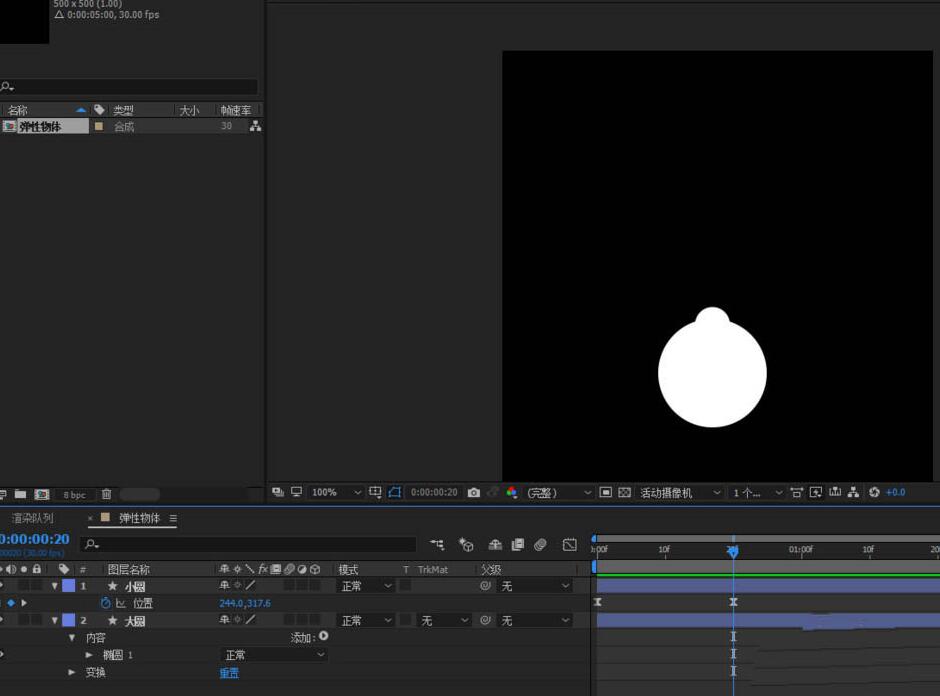
Task: Click the 重置 link for transform
Action: coord(229,673)
